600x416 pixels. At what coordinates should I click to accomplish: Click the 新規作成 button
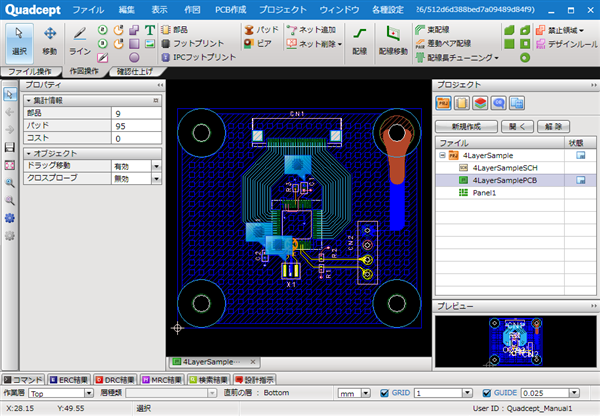point(466,126)
